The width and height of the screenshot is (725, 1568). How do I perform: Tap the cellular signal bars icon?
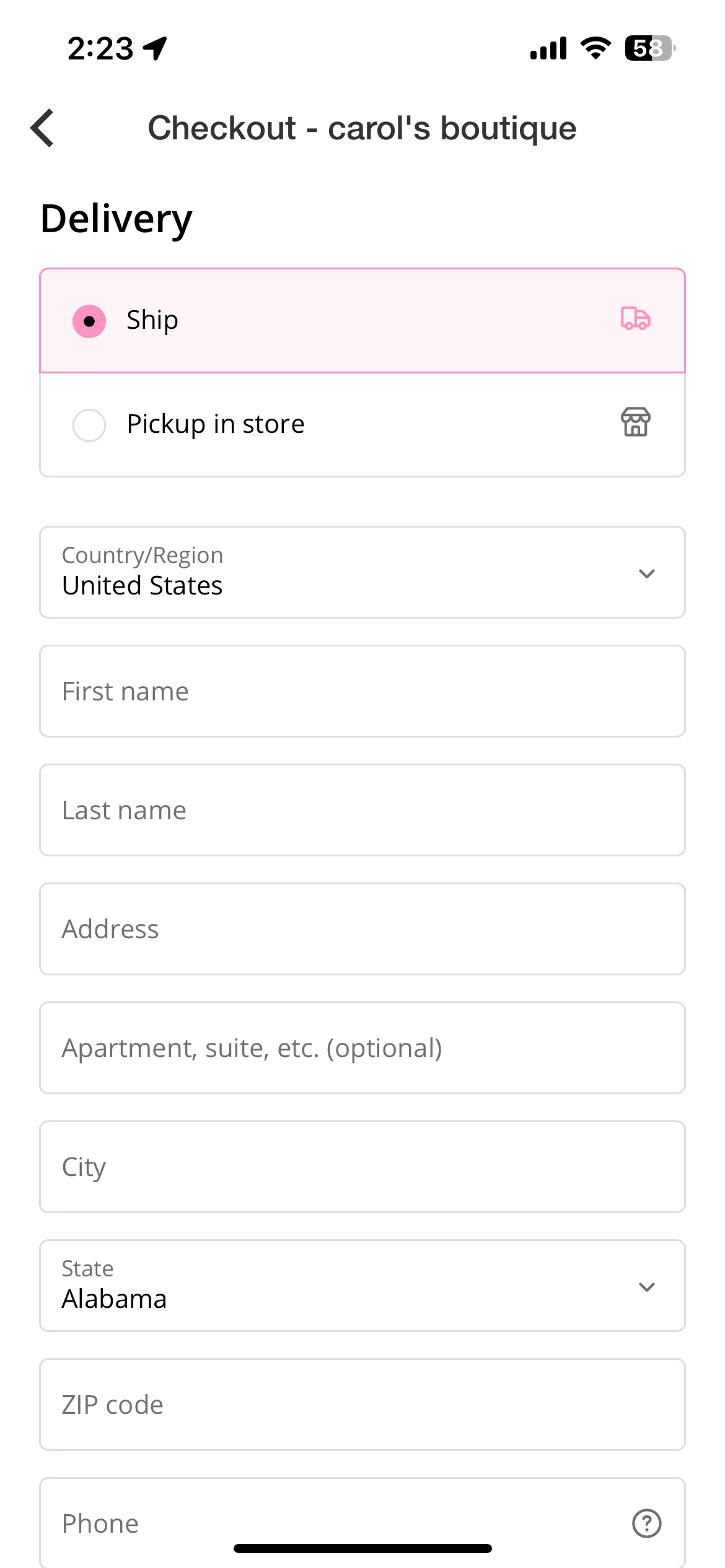548,48
